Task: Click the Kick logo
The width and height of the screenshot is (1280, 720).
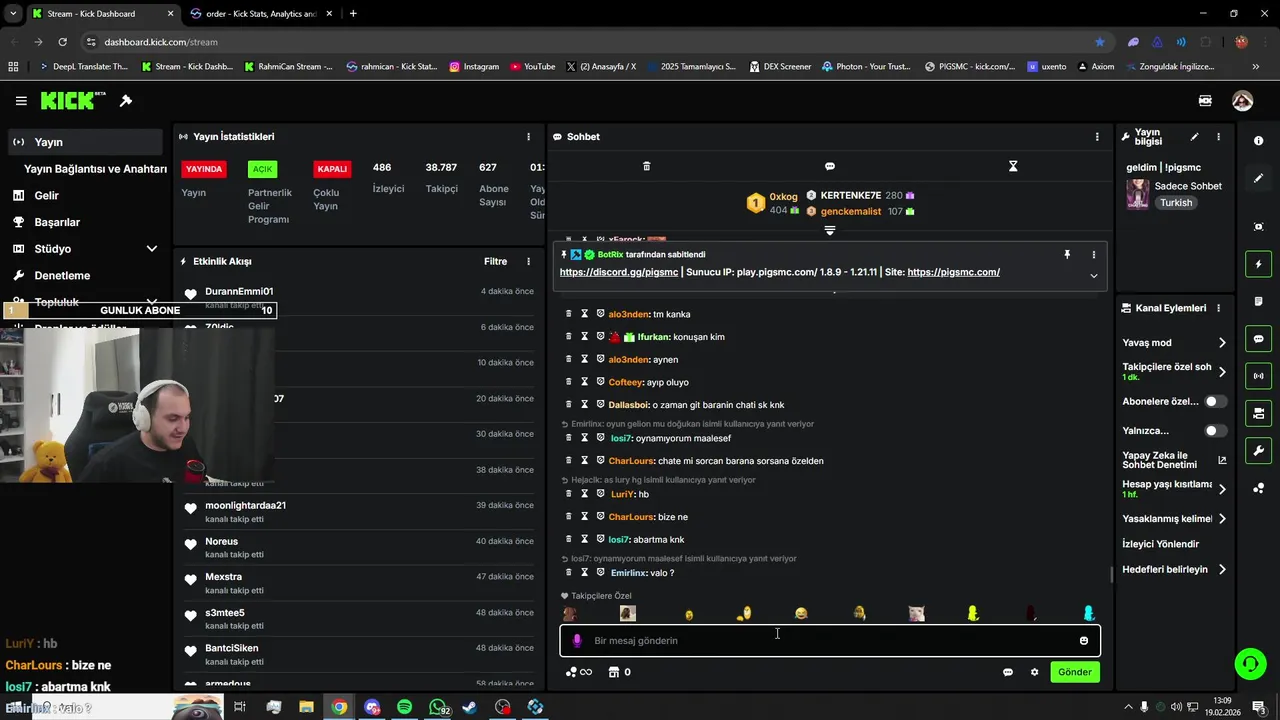Action: click(x=72, y=100)
